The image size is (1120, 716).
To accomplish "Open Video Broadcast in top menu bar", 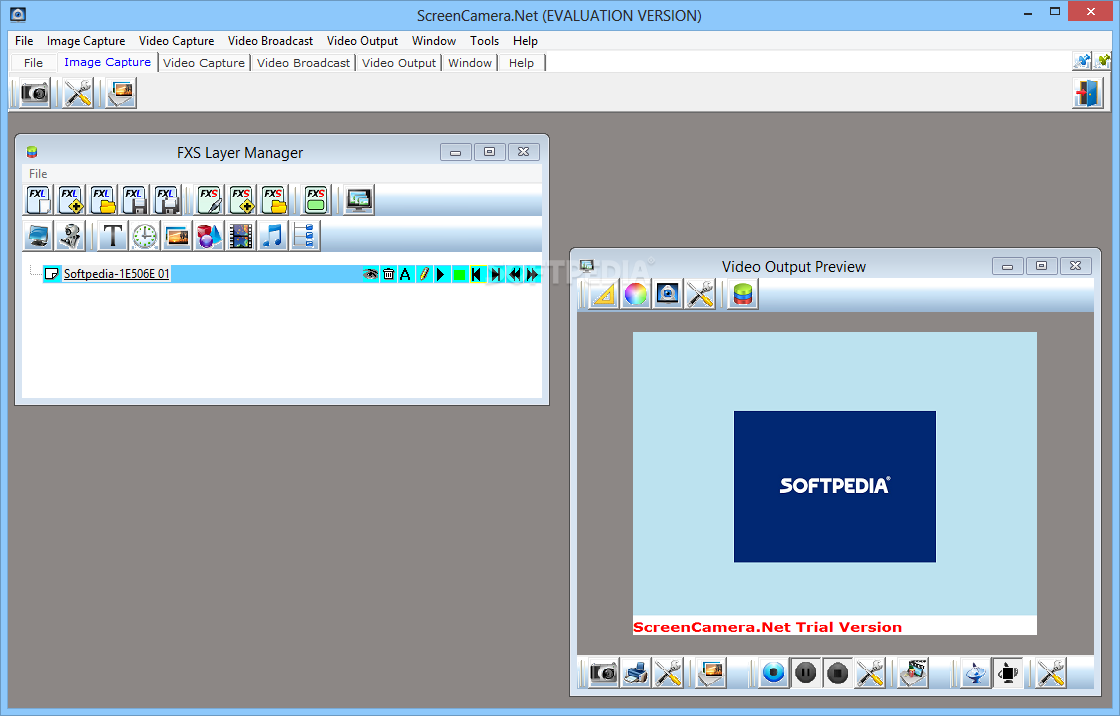I will (270, 41).
